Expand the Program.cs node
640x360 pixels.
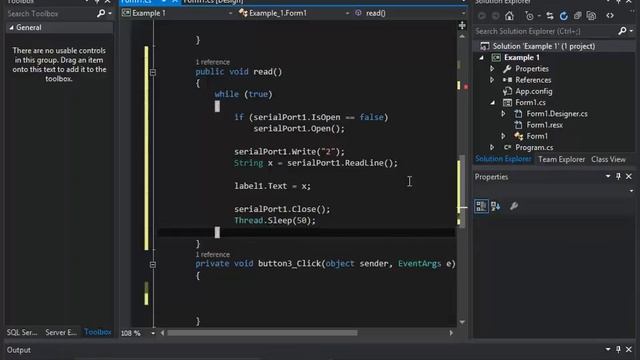pyautogui.click(x=492, y=147)
